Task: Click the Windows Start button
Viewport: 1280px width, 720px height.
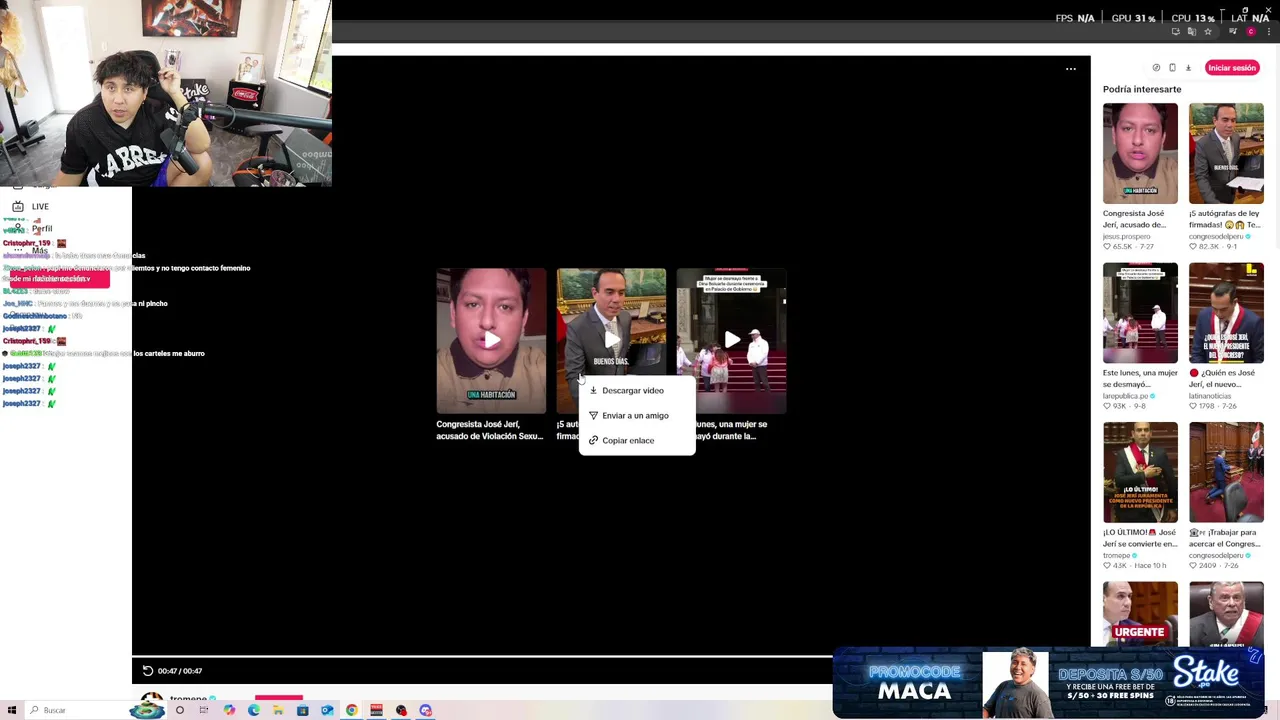Action: (x=11, y=710)
